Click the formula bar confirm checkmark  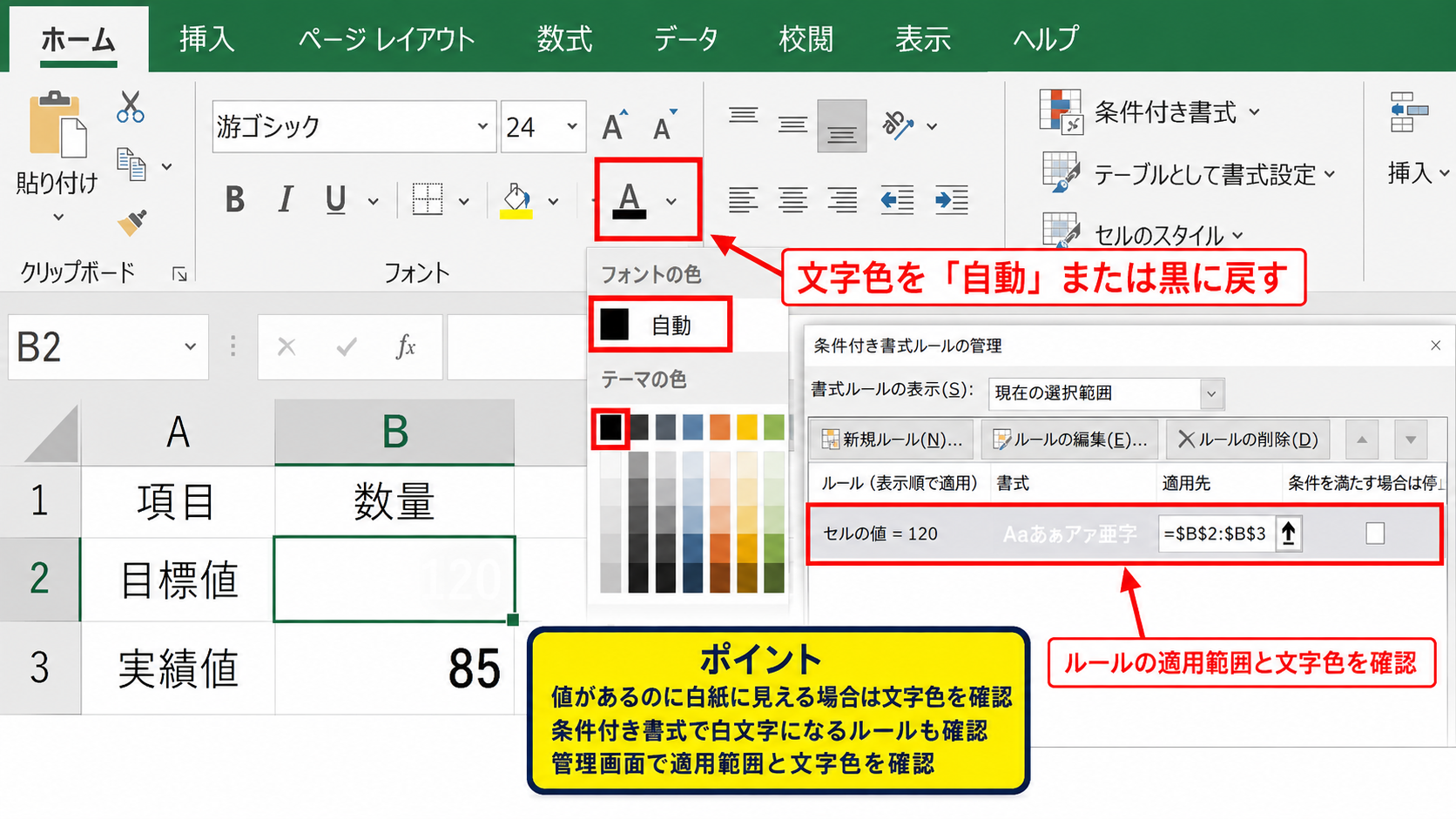pos(347,347)
